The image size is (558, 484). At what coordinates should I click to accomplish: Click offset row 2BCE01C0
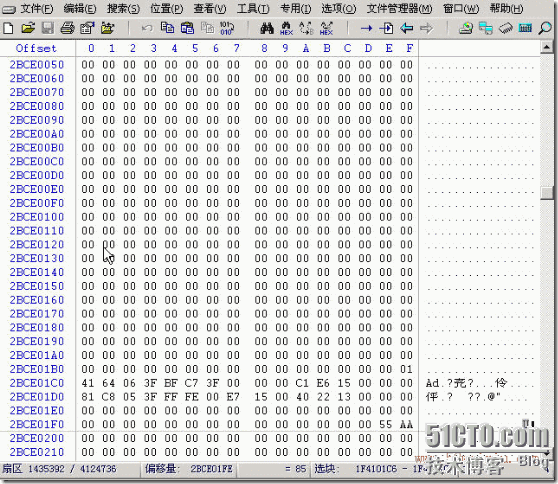coord(37,383)
